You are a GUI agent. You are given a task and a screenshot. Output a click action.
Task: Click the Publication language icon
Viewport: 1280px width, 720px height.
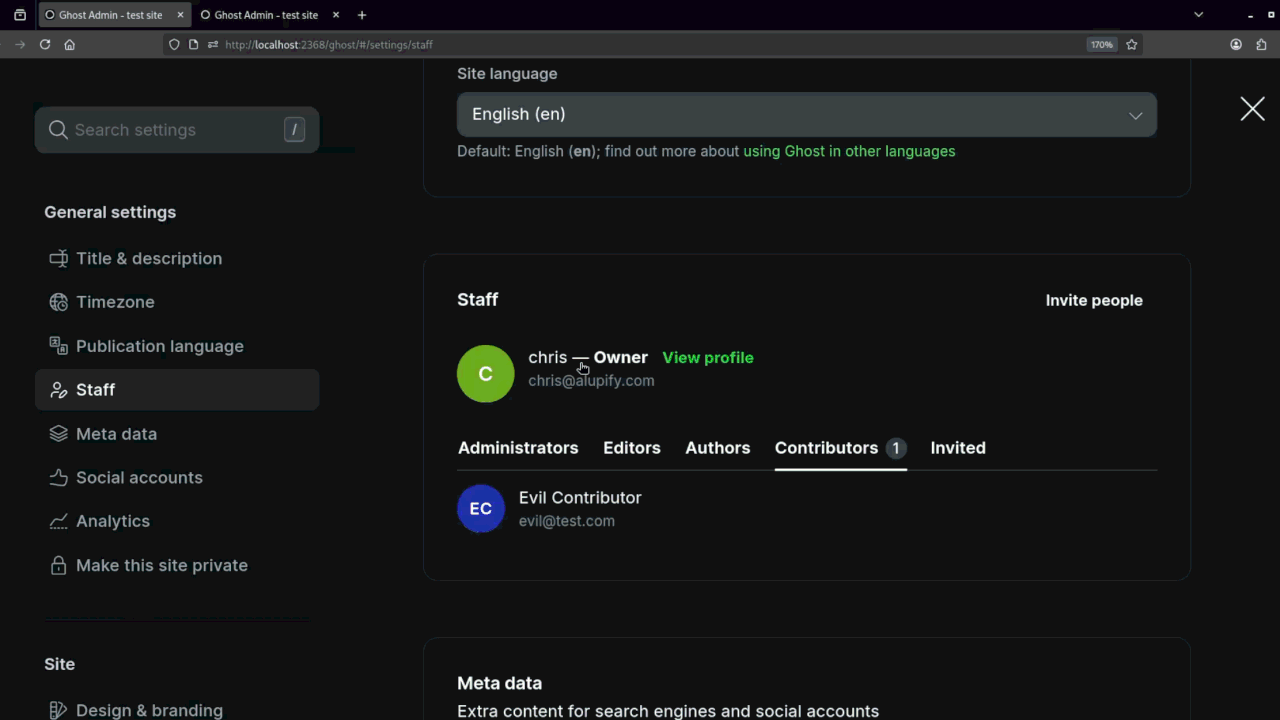point(57,346)
